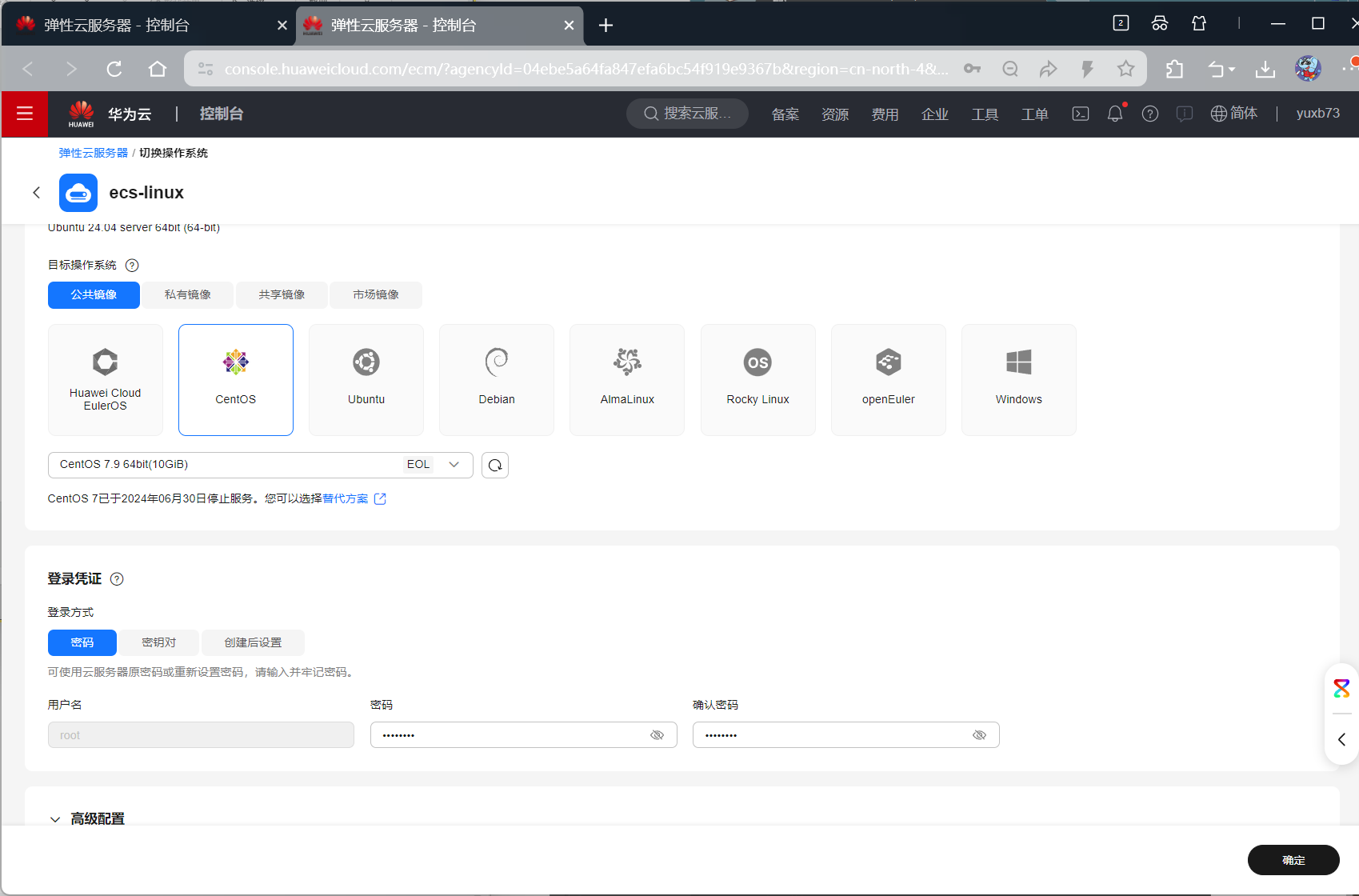Click the ecs-linux cloud server icon

point(78,193)
